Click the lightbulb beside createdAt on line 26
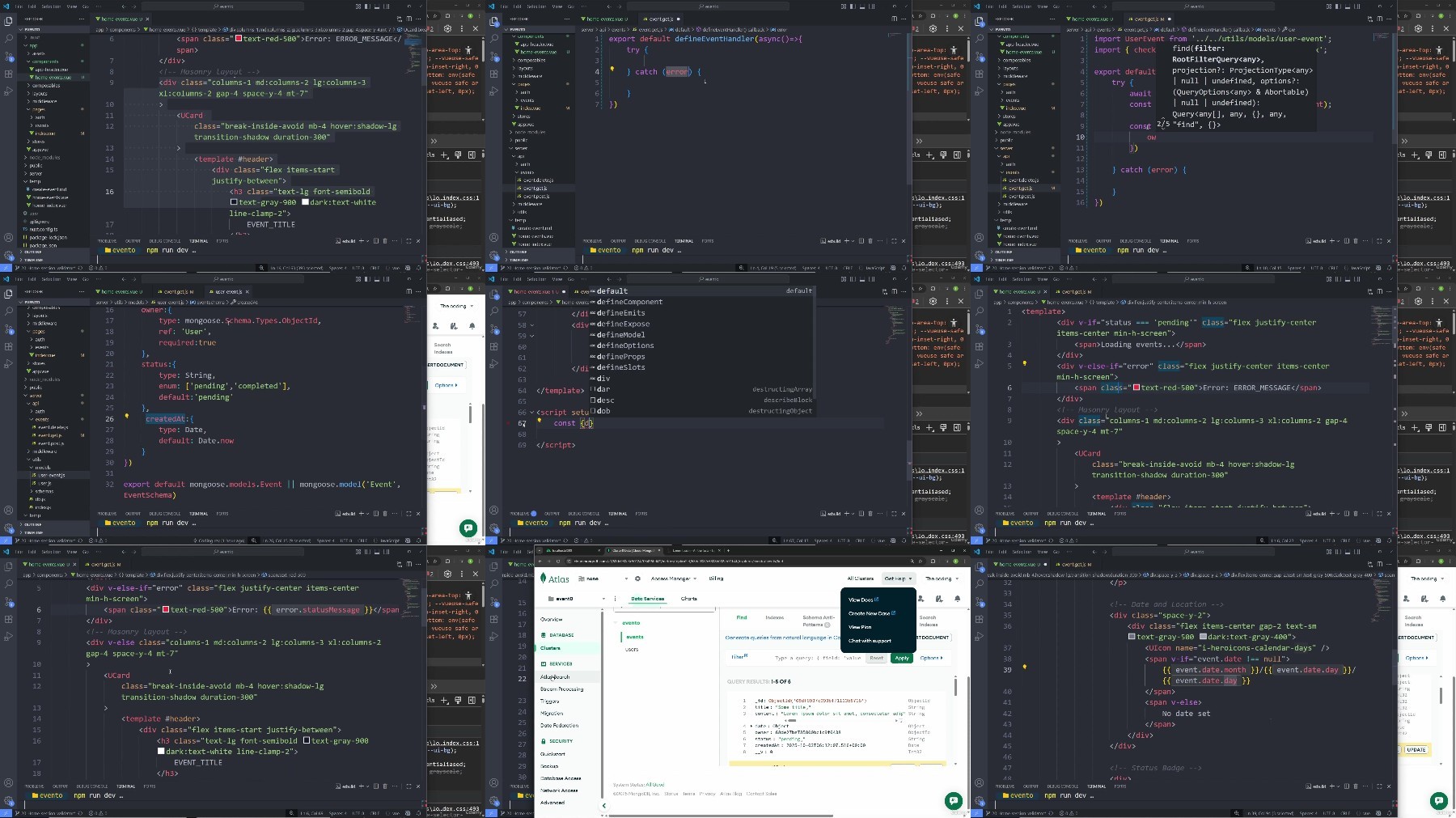This screenshot has width=1456, height=818. [x=126, y=416]
